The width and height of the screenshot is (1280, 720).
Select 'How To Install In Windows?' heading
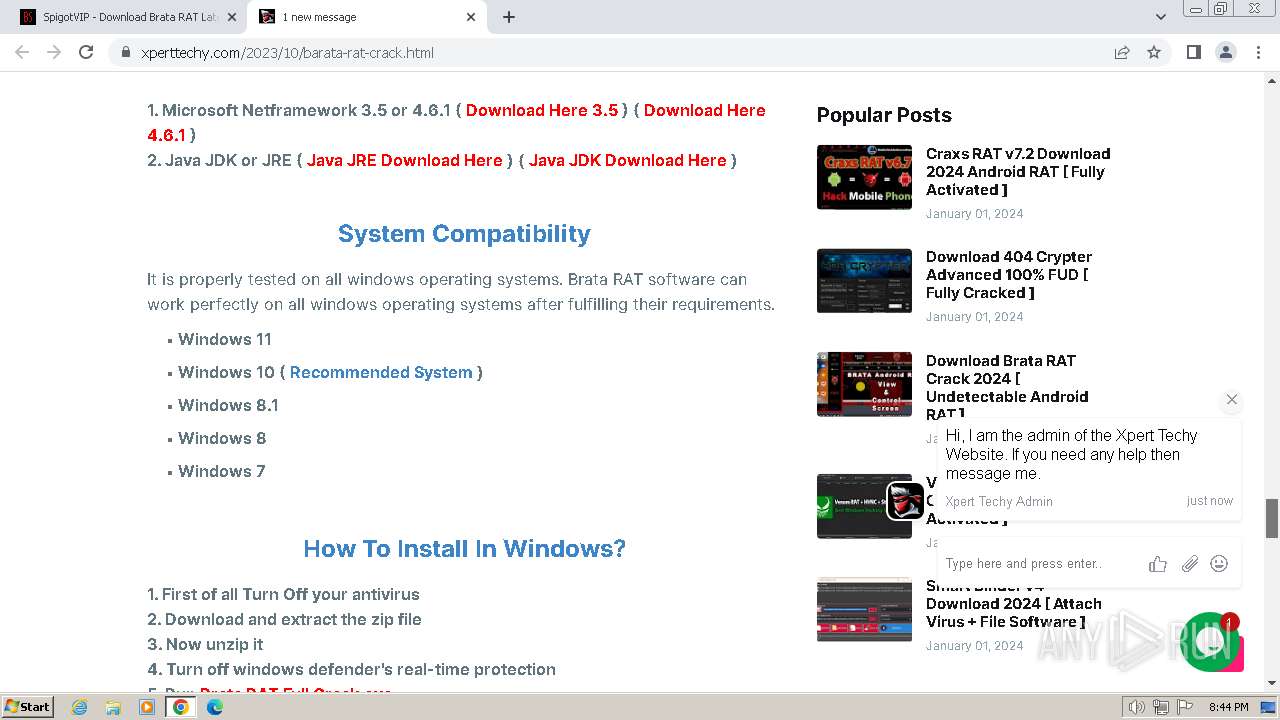(x=464, y=549)
